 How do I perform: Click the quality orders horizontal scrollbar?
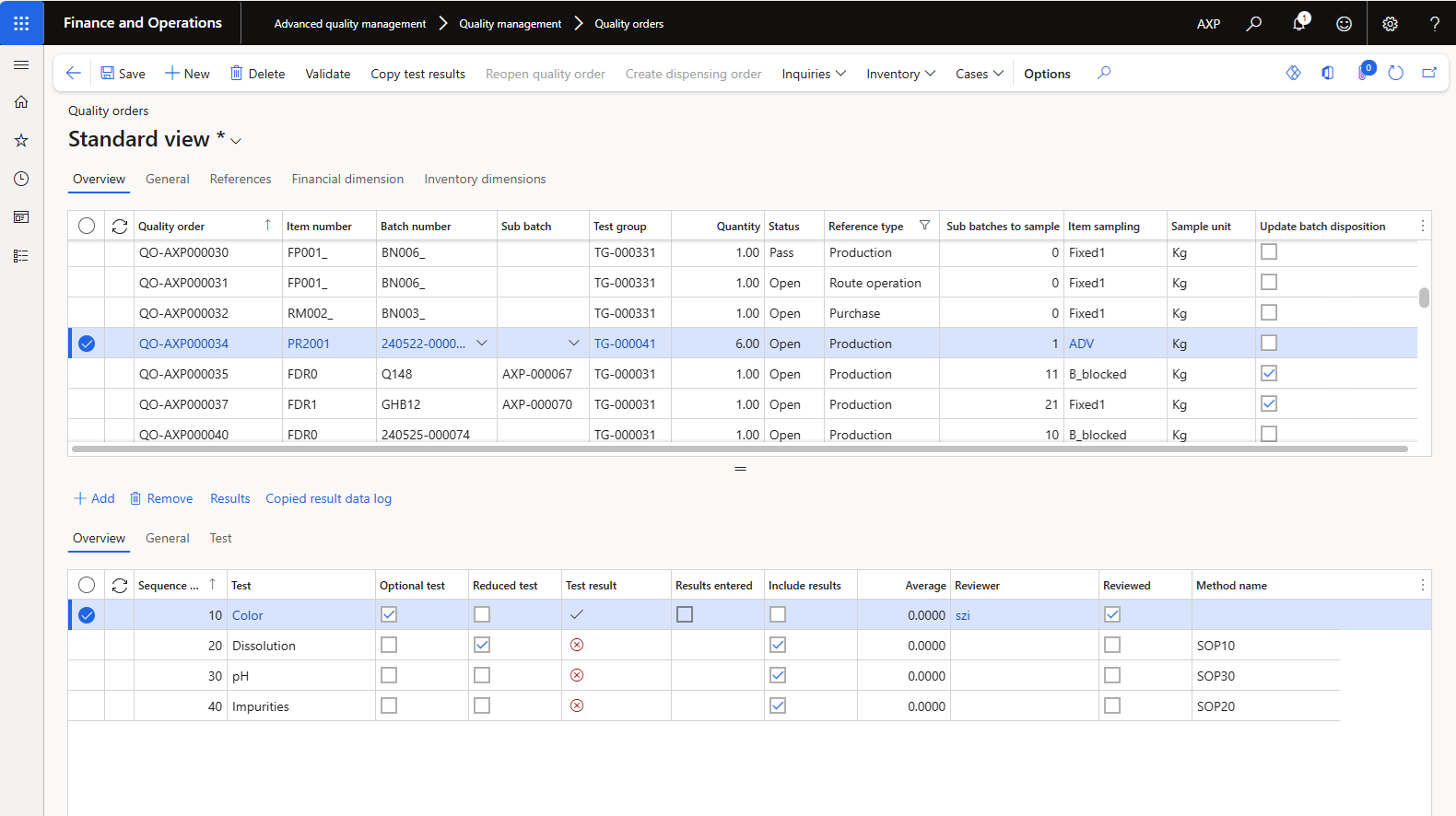coord(739,449)
